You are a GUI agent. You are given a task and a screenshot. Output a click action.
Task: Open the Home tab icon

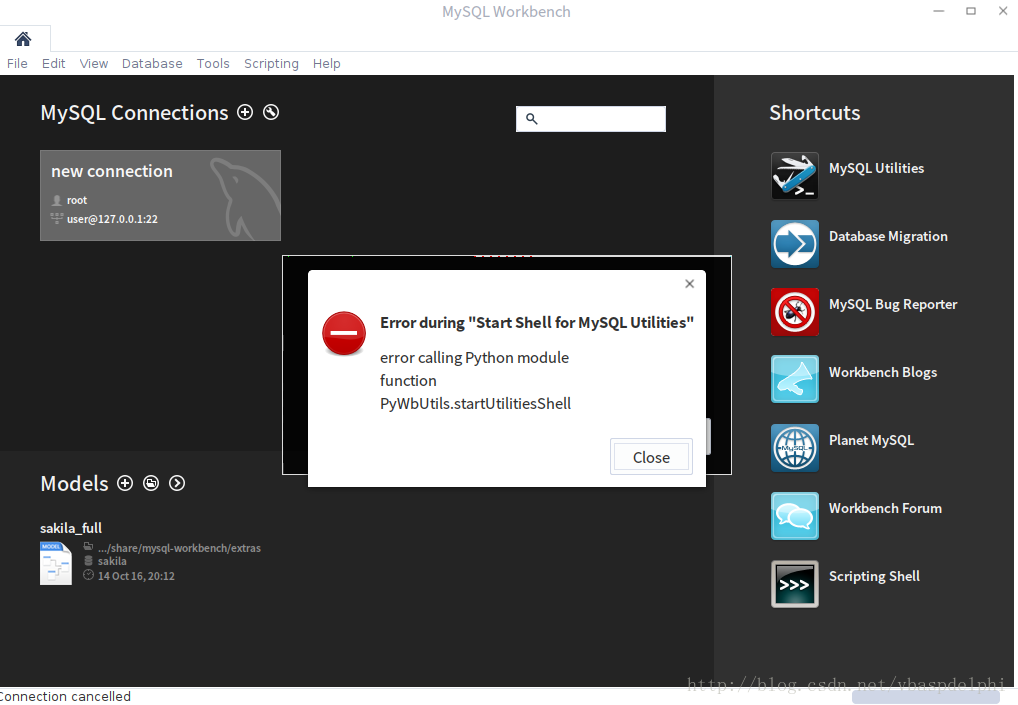click(23, 39)
